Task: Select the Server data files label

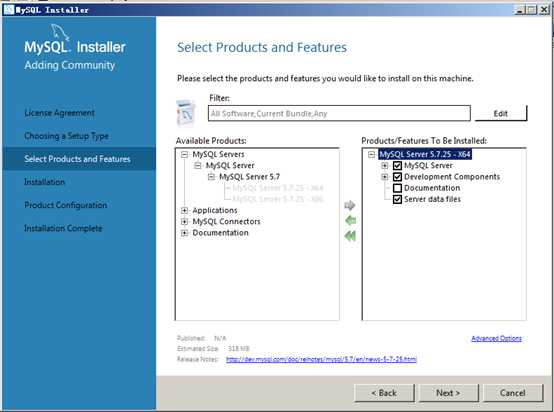Action: pos(432,199)
